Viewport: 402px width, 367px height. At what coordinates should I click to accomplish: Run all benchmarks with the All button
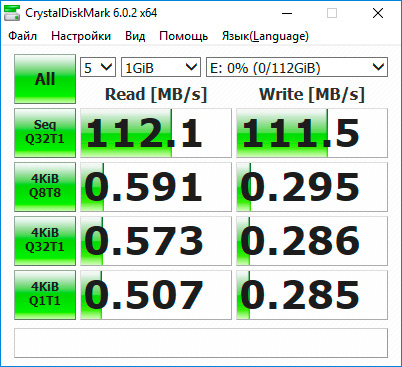[45, 79]
